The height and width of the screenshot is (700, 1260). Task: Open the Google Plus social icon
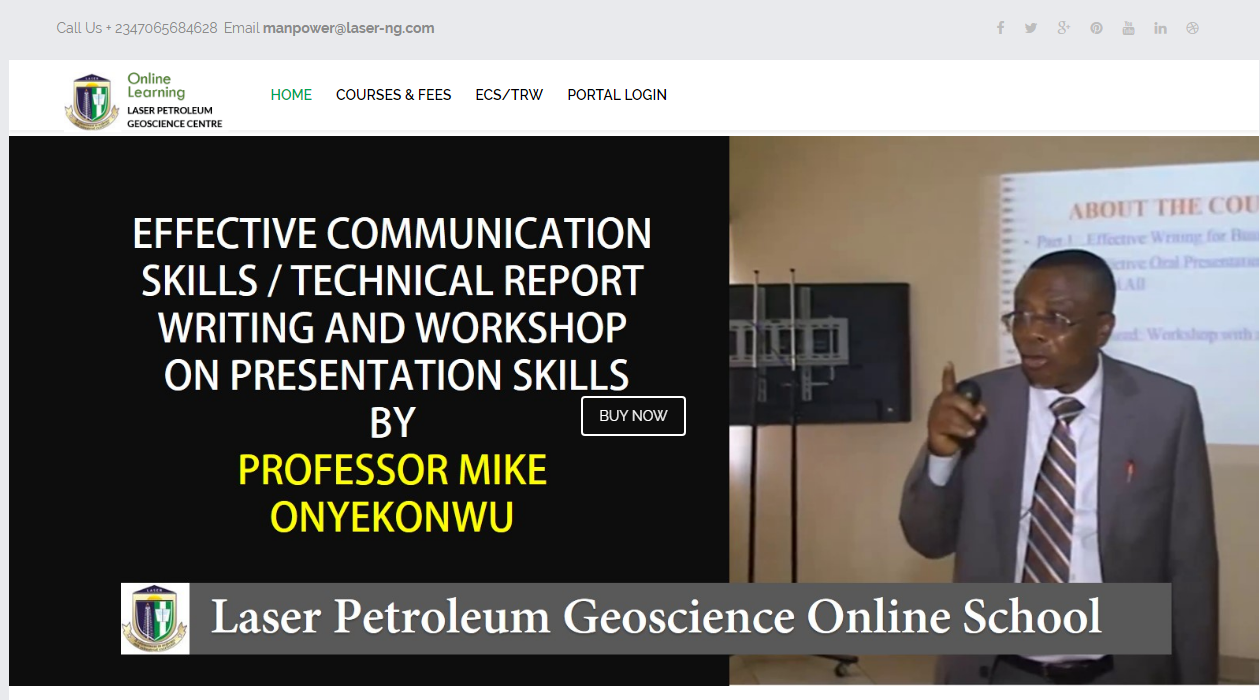tap(1064, 28)
